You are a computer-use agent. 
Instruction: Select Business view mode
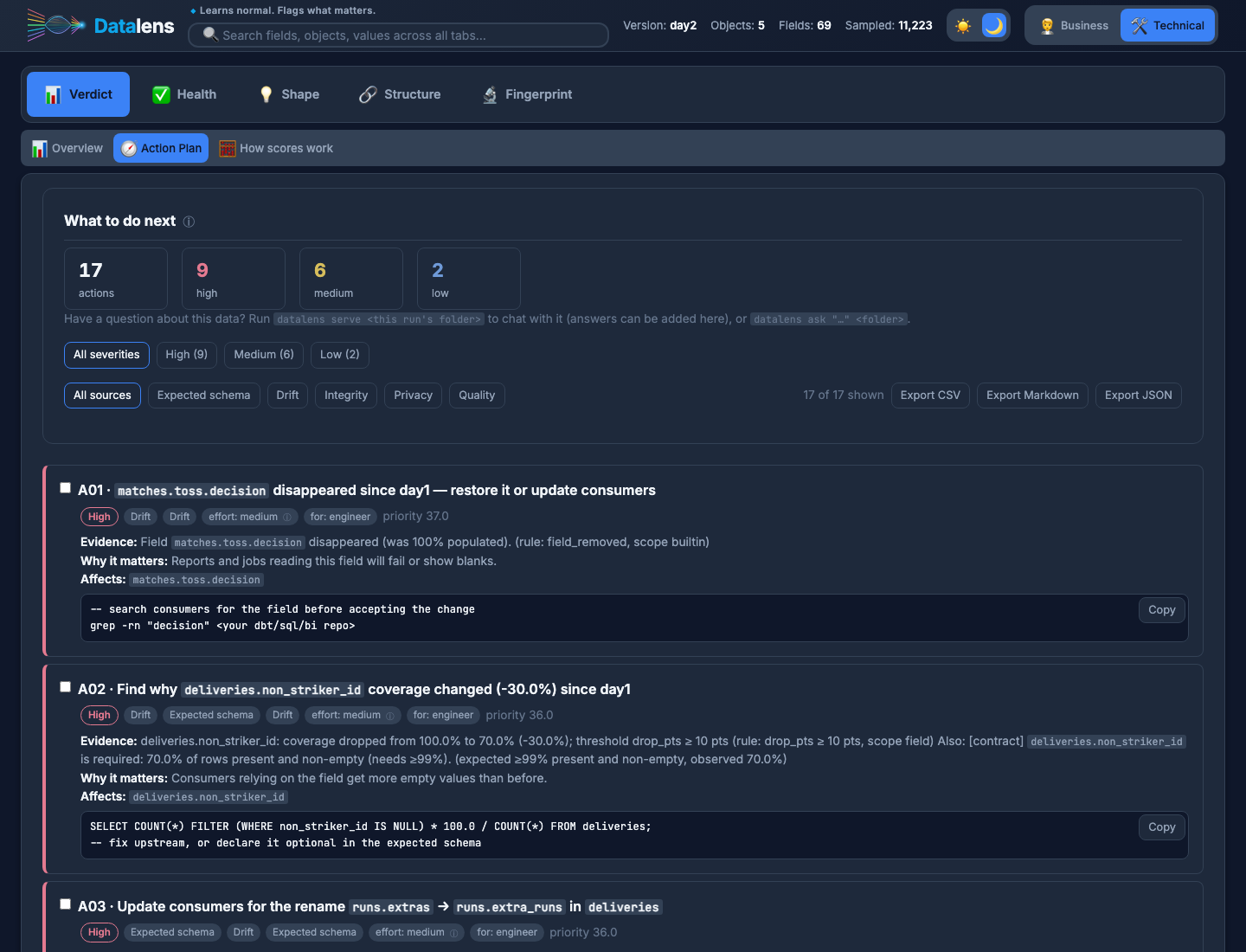1074,26
